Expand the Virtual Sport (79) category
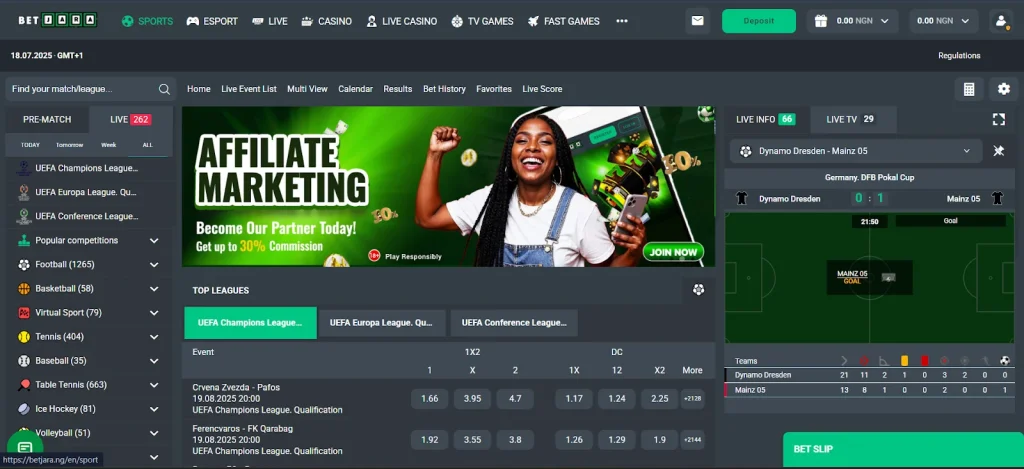This screenshot has width=1024, height=469. [x=154, y=313]
